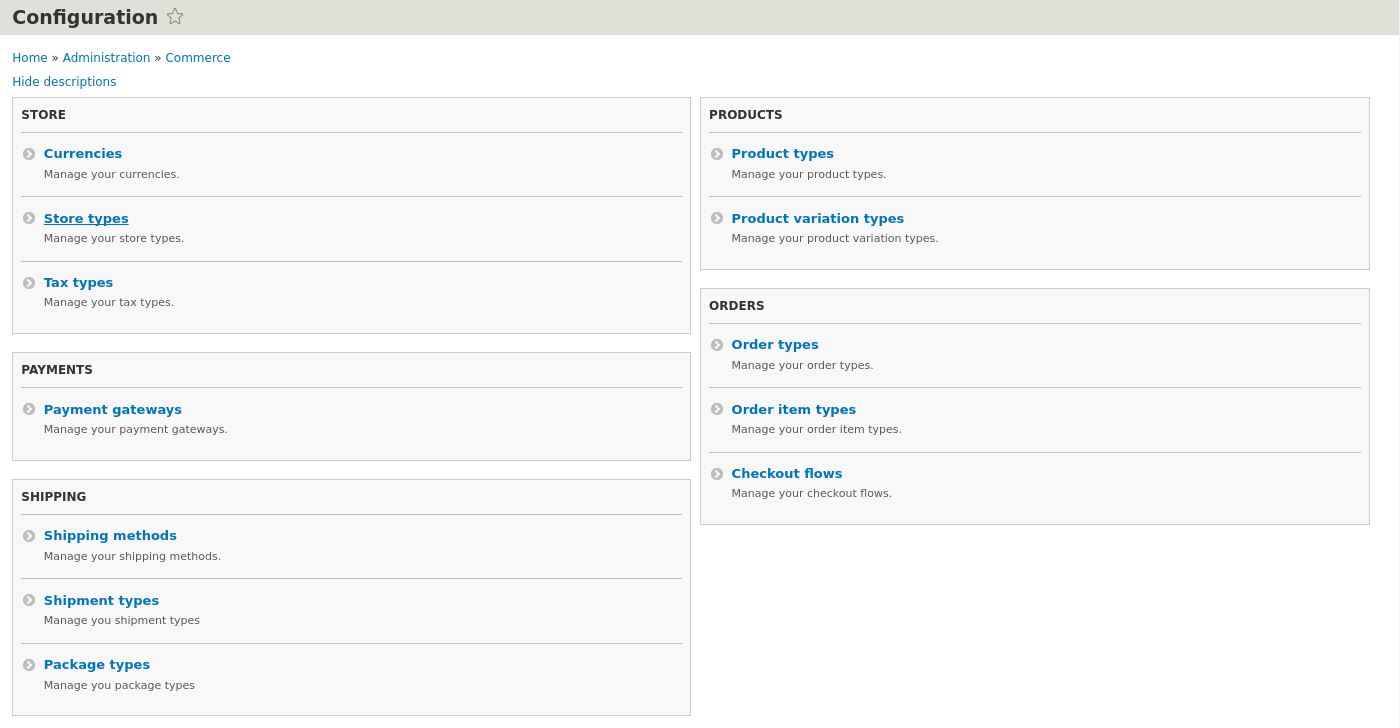Open the Commerce breadcrumb link

197,58
